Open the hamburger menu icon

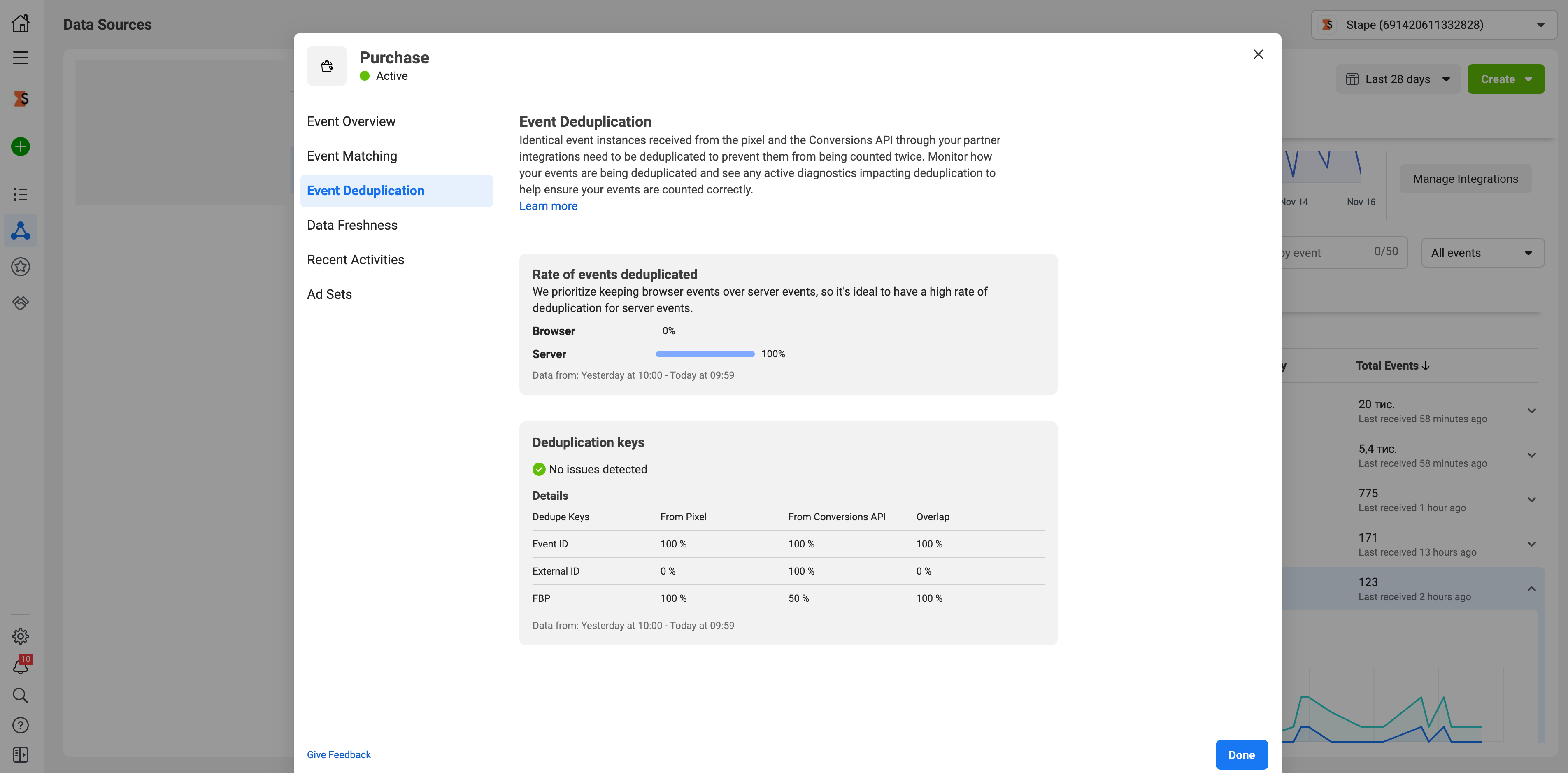pyautogui.click(x=21, y=58)
